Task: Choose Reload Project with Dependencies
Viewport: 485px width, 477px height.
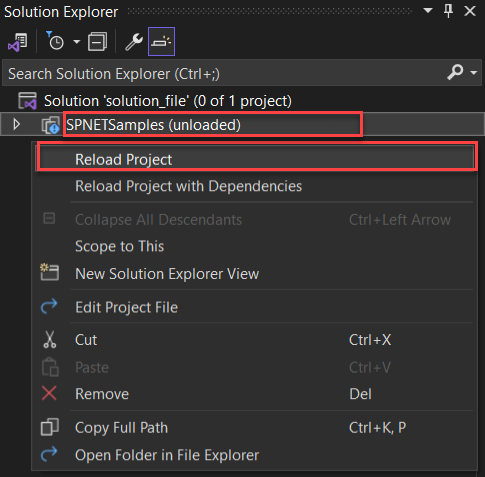Action: [x=189, y=186]
